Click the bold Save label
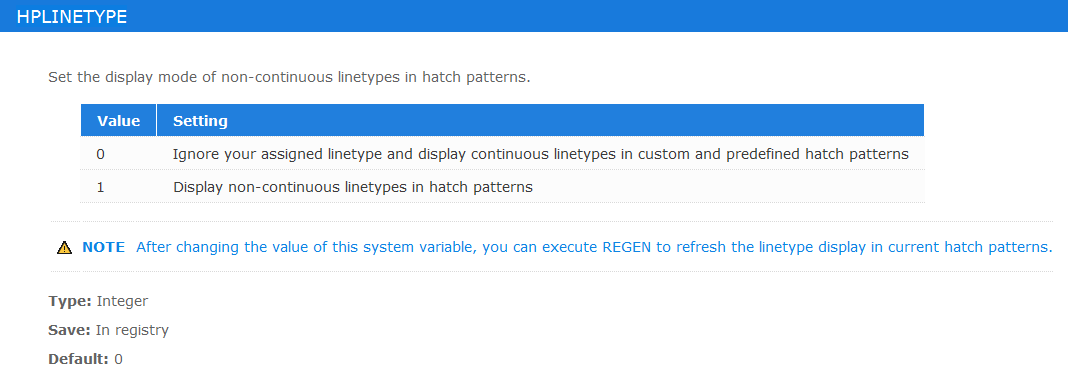The image size is (1068, 374). [x=69, y=330]
